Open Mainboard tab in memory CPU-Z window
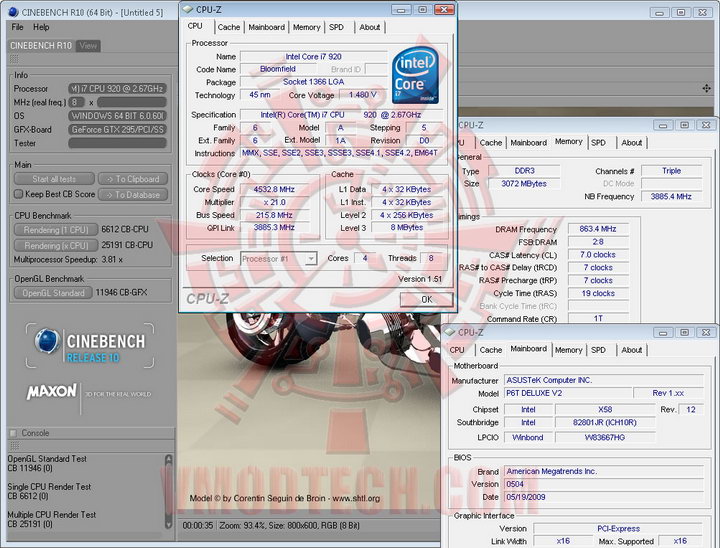 pos(529,143)
